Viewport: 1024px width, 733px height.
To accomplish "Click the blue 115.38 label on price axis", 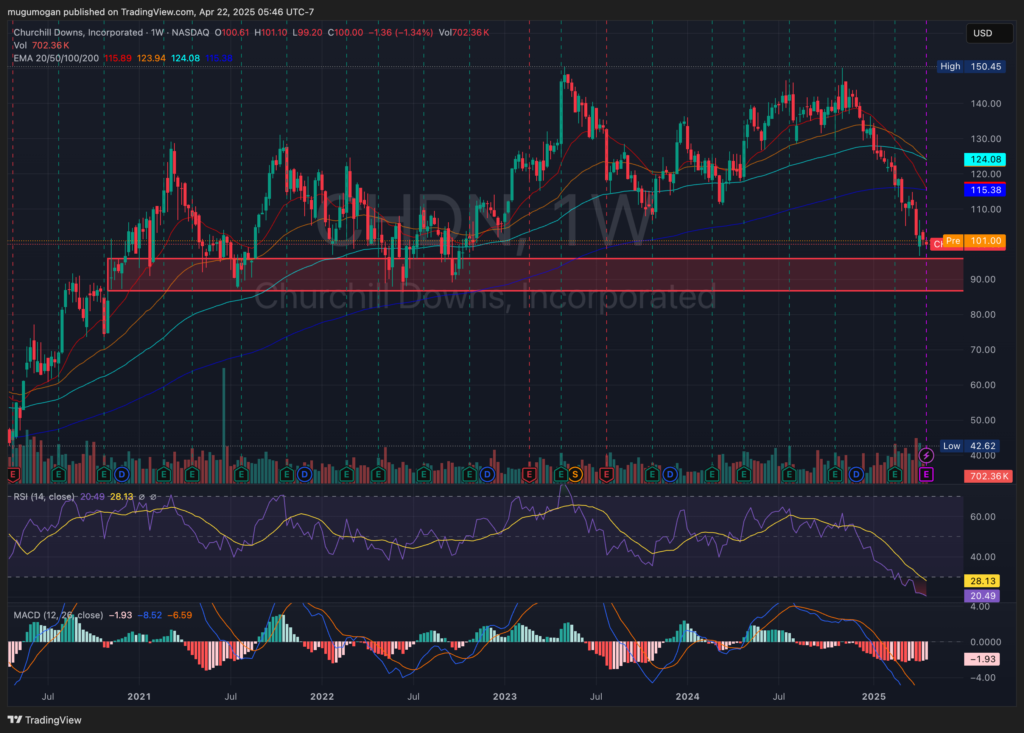I will [x=985, y=190].
